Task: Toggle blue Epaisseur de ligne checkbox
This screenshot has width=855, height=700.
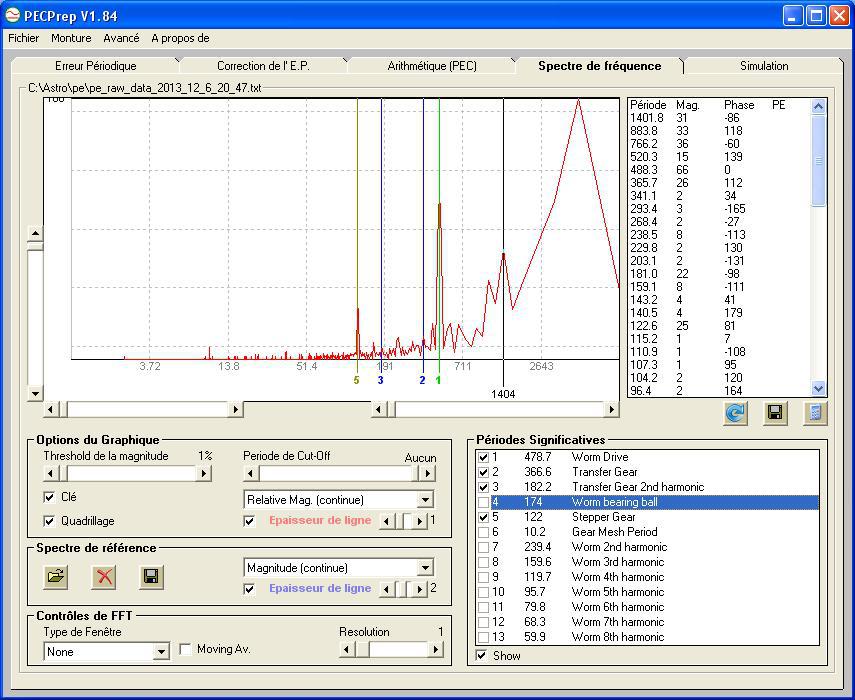Action: click(x=249, y=589)
